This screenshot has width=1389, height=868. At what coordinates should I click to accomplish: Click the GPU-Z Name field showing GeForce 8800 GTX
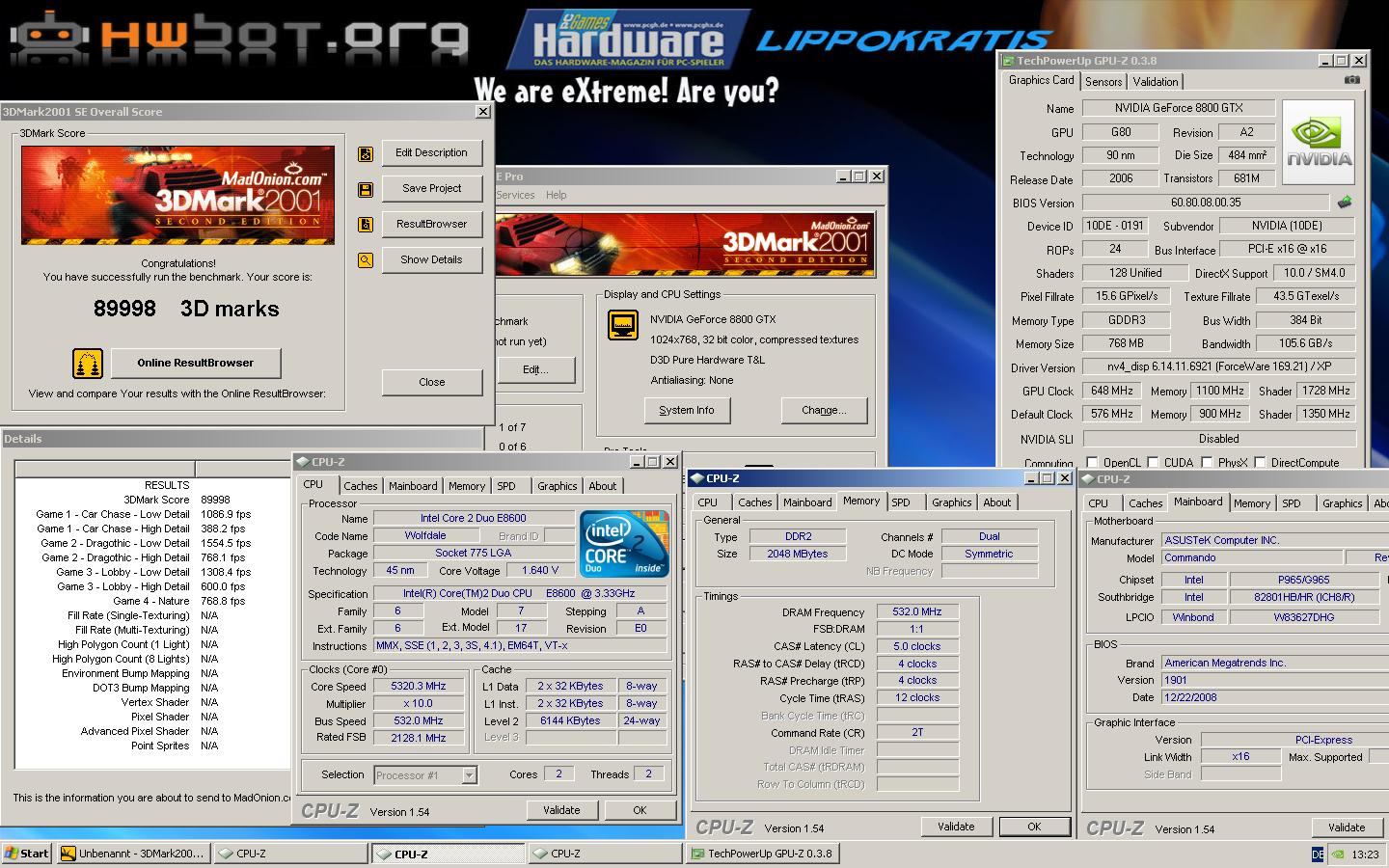pyautogui.click(x=1179, y=109)
